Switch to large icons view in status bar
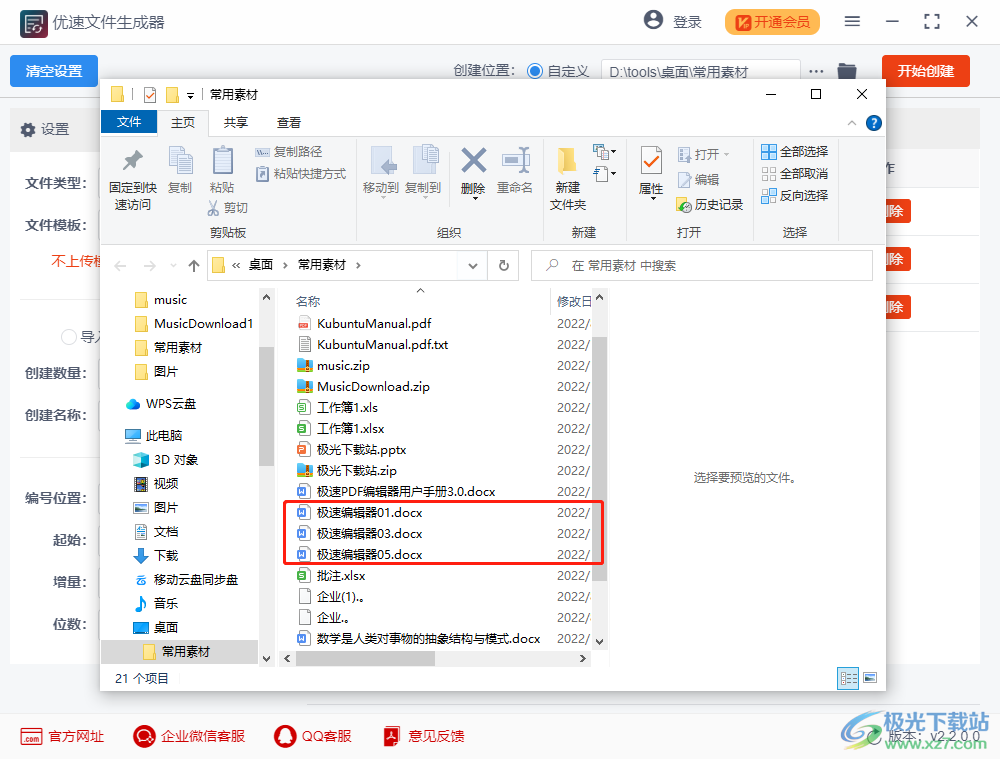The width and height of the screenshot is (1000, 760). (x=870, y=678)
